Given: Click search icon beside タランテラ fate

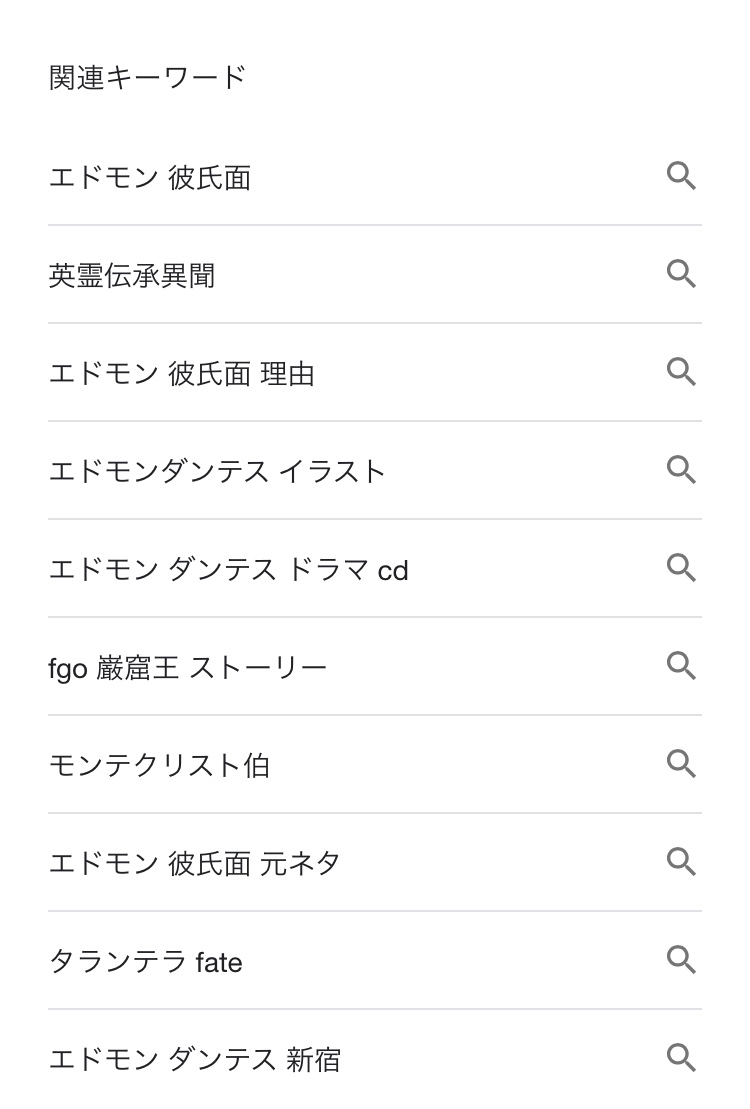Looking at the screenshot, I should (x=681, y=960).
